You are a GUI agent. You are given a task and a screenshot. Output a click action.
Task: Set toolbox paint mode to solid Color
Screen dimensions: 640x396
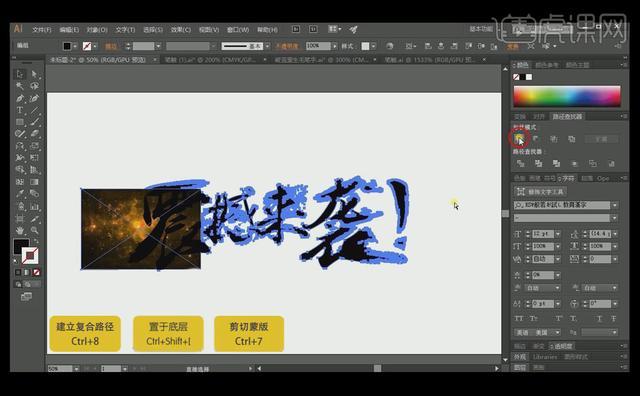pos(18,272)
